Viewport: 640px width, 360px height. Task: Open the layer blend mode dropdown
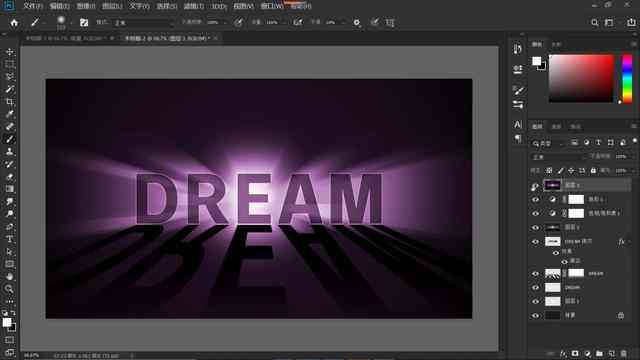click(x=558, y=157)
